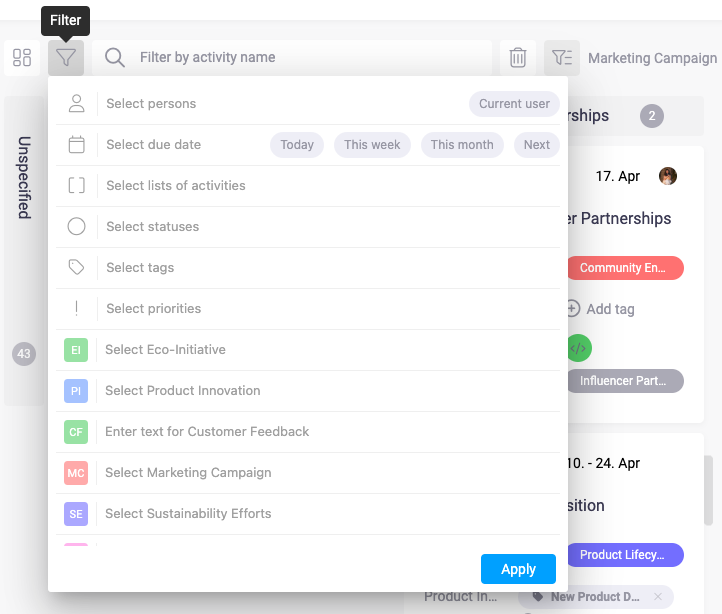Click the EI Eco-Initiative badge
This screenshot has height=614, width=722.
point(76,350)
